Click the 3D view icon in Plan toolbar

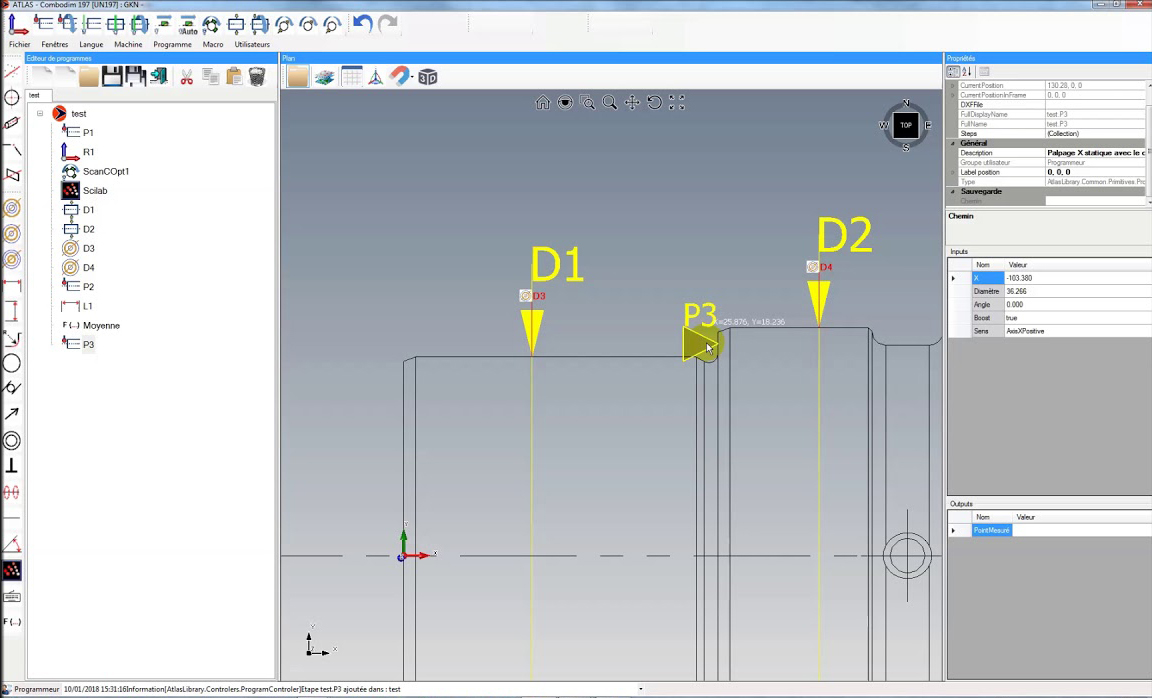pyautogui.click(x=428, y=77)
